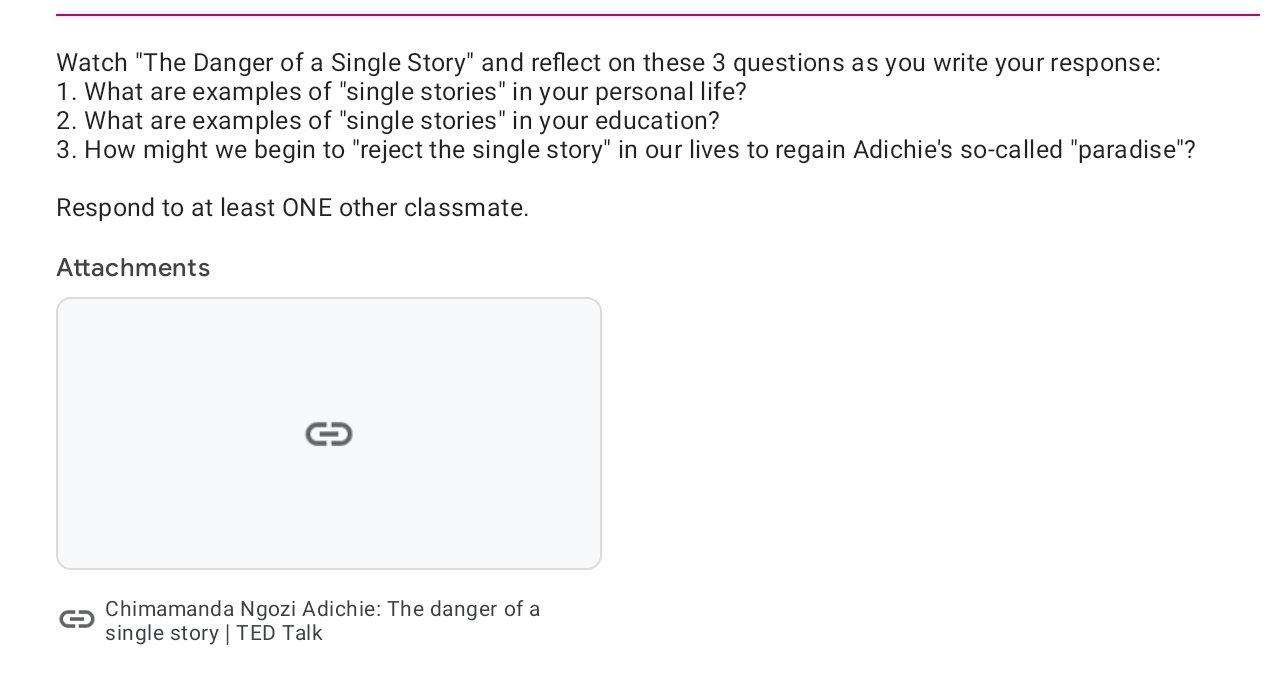Click the Attachments heading
This screenshot has width=1281, height=694.
tap(133, 268)
